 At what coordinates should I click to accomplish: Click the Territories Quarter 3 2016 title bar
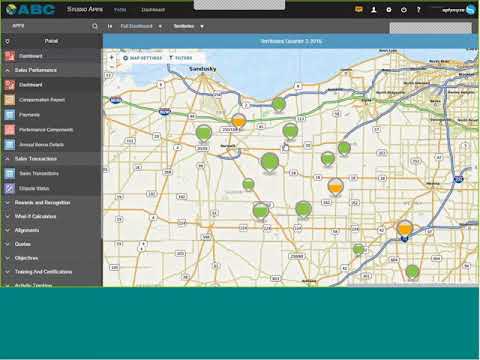pyautogui.click(x=290, y=41)
